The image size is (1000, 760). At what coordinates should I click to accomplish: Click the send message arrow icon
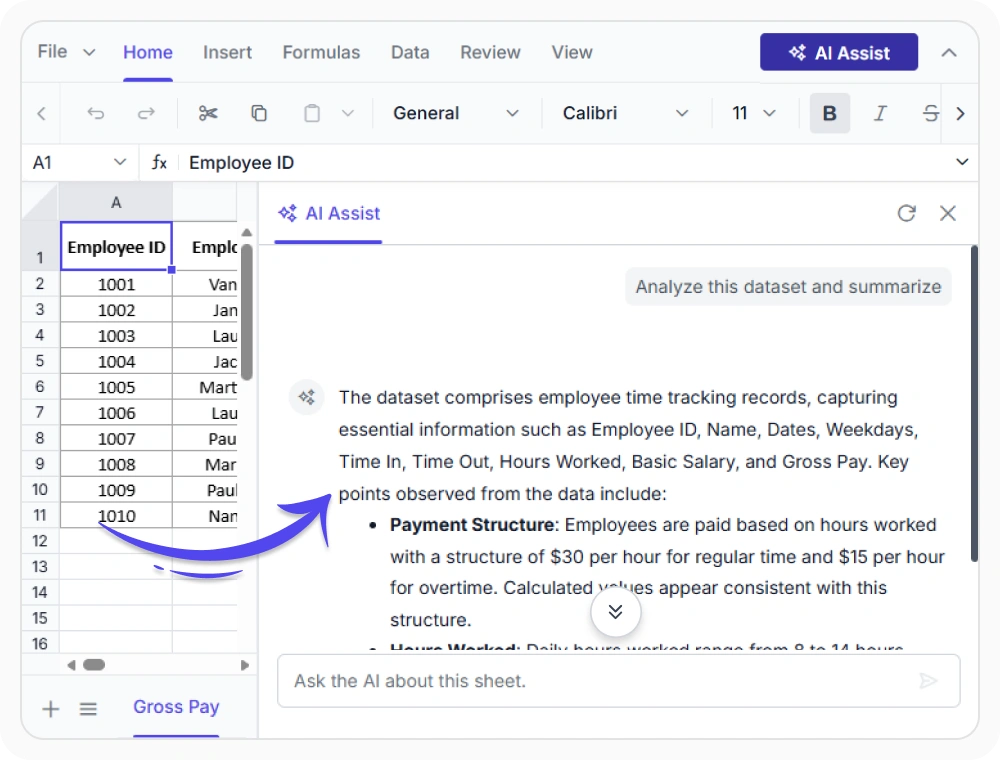929,681
